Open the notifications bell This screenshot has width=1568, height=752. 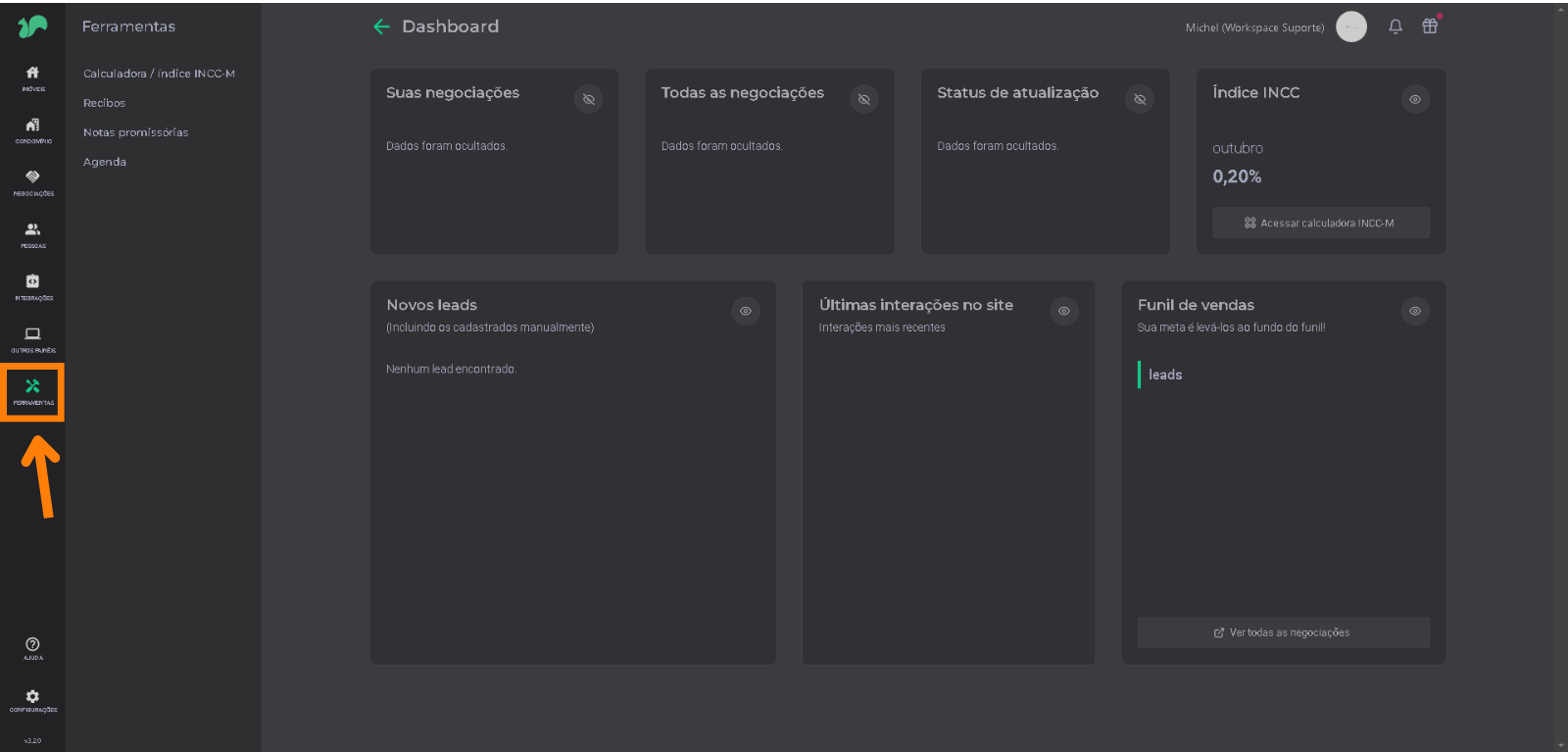tap(1396, 26)
